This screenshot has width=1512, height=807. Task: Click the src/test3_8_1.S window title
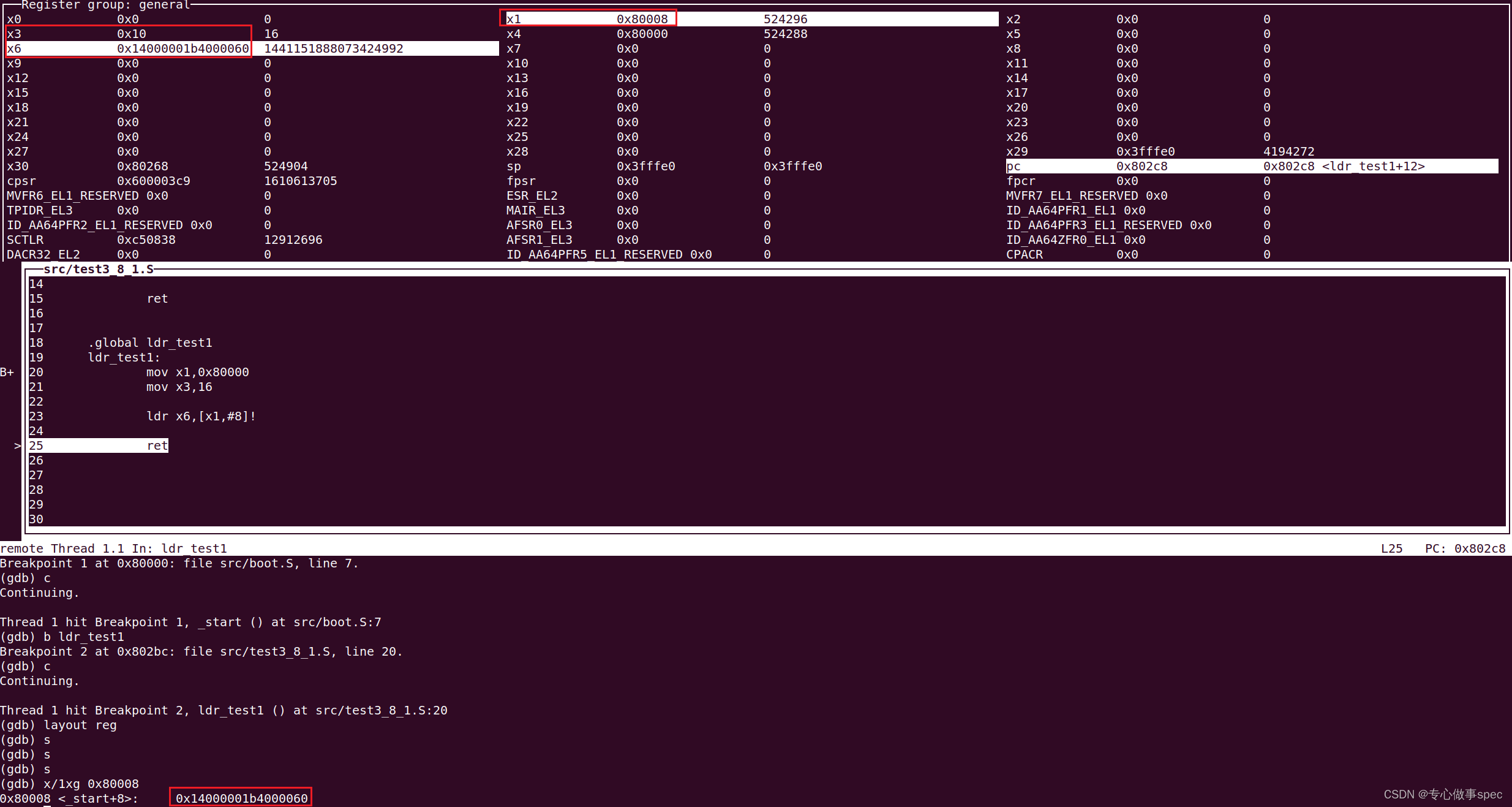point(98,269)
